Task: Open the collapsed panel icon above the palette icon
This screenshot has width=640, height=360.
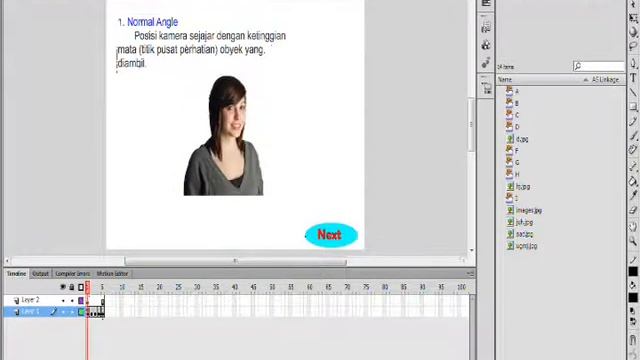Action: tap(486, 27)
